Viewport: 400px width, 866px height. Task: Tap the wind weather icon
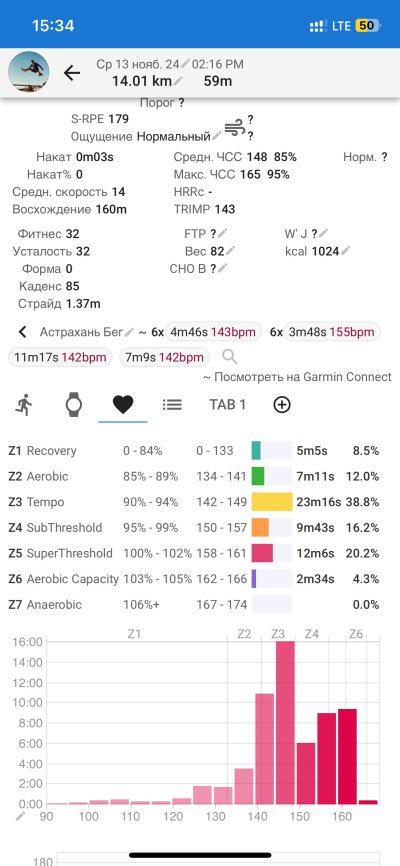234,127
